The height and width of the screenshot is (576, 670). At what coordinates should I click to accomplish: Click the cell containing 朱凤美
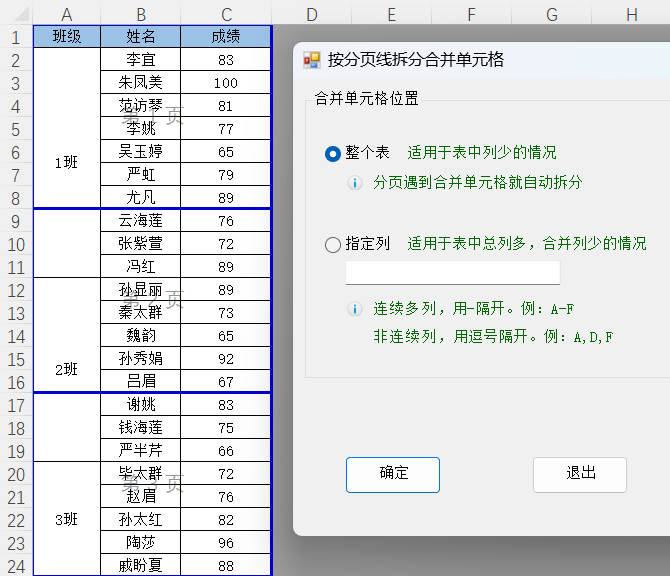(141, 83)
